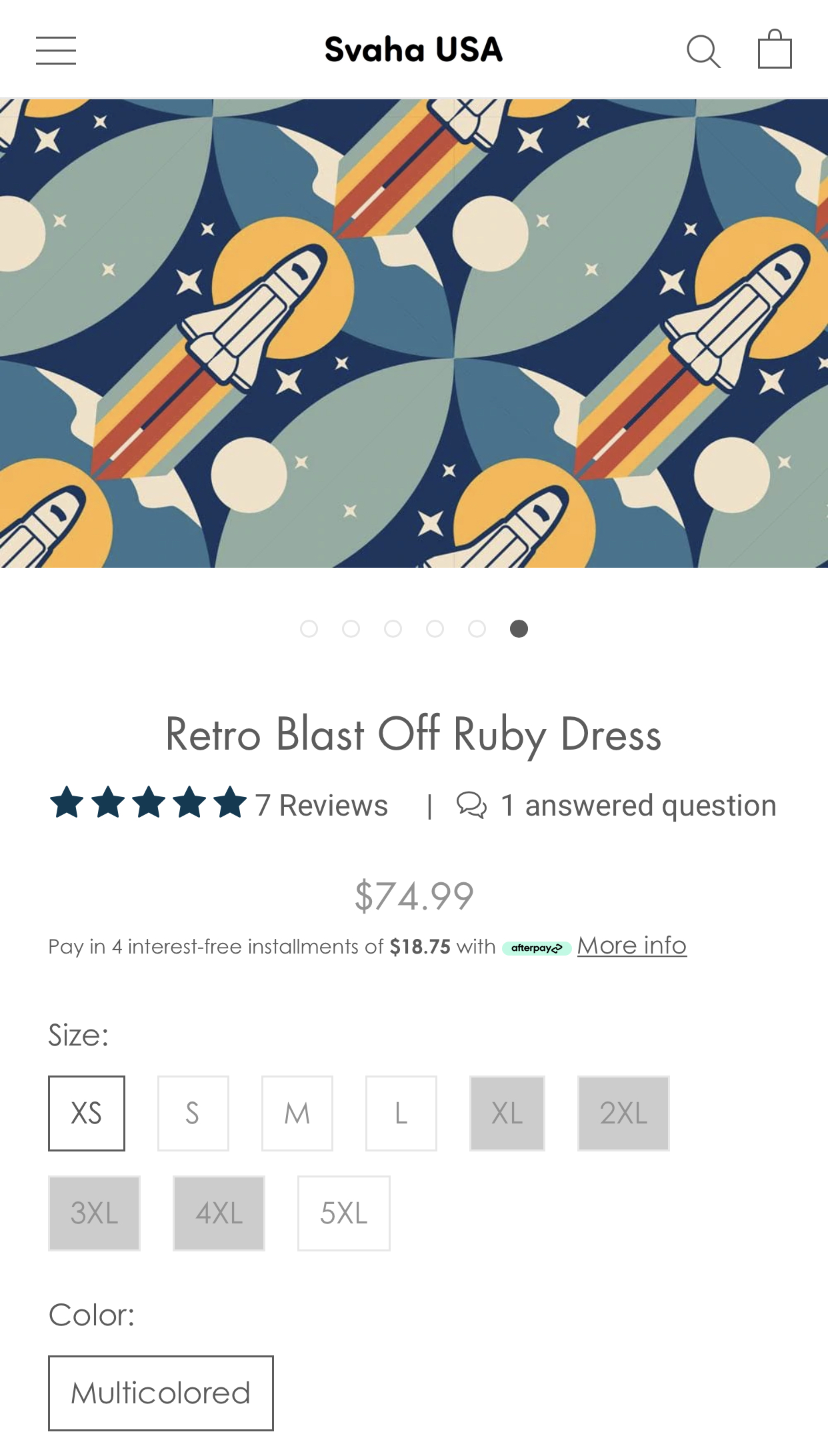Show the first product image dot
This screenshot has width=828, height=1456.
click(309, 628)
